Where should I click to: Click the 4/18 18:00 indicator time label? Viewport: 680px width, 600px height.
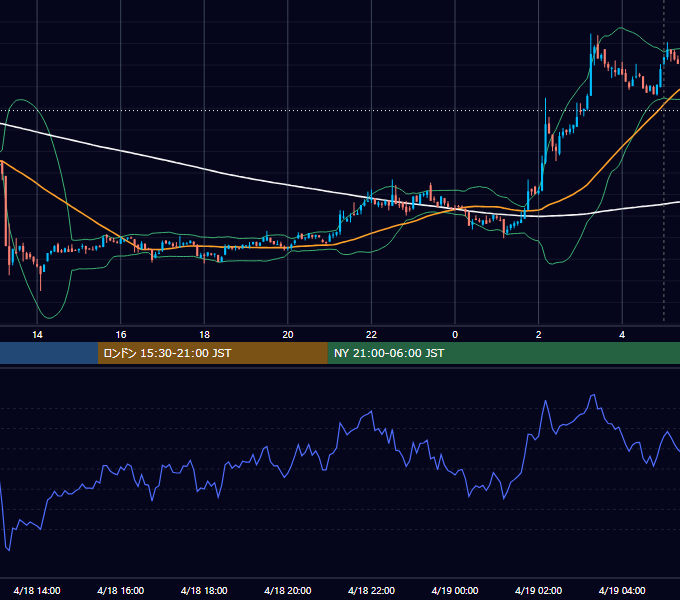coord(204,590)
